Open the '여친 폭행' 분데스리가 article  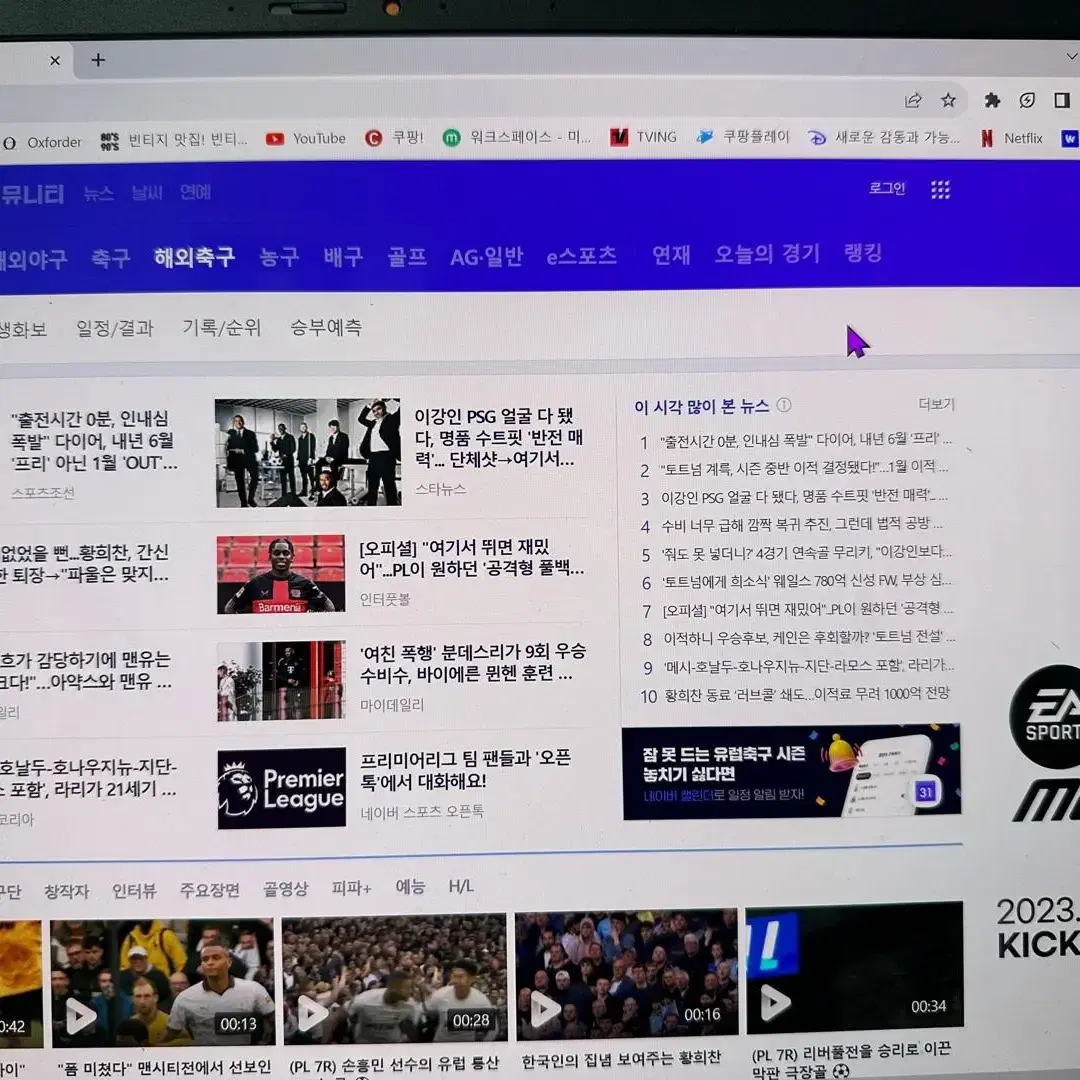472,663
